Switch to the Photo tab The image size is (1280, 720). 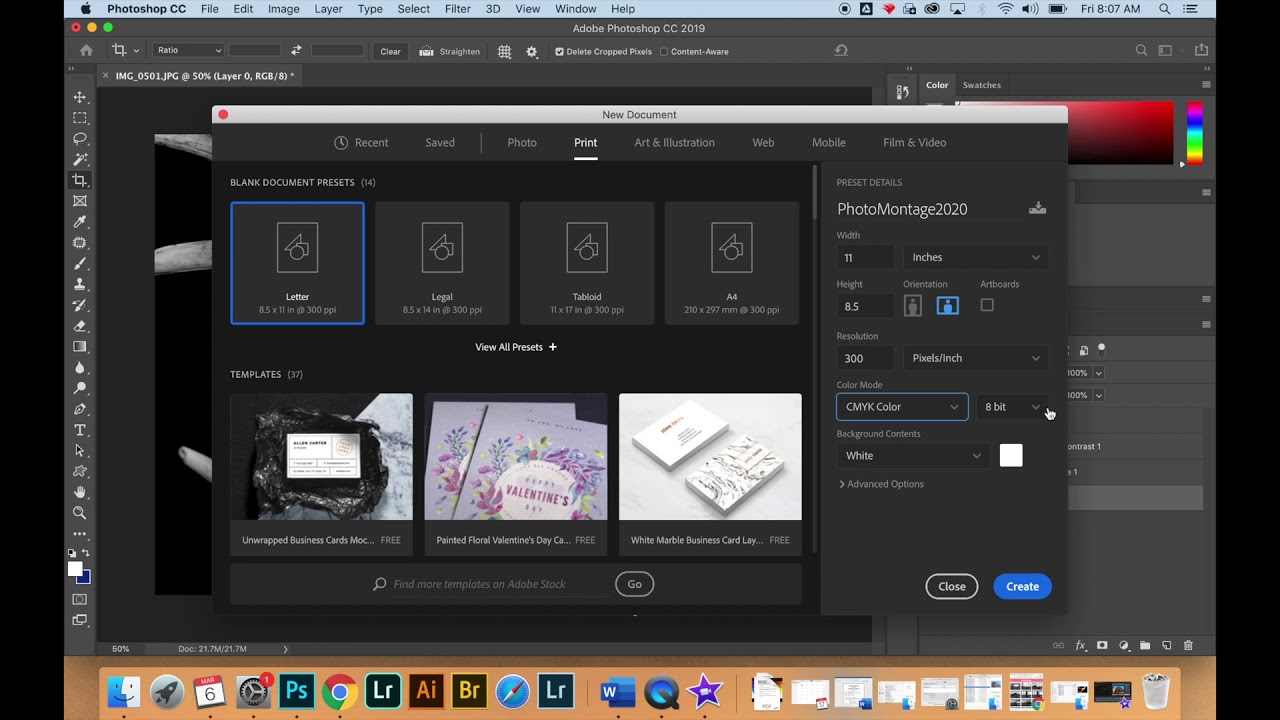[522, 143]
